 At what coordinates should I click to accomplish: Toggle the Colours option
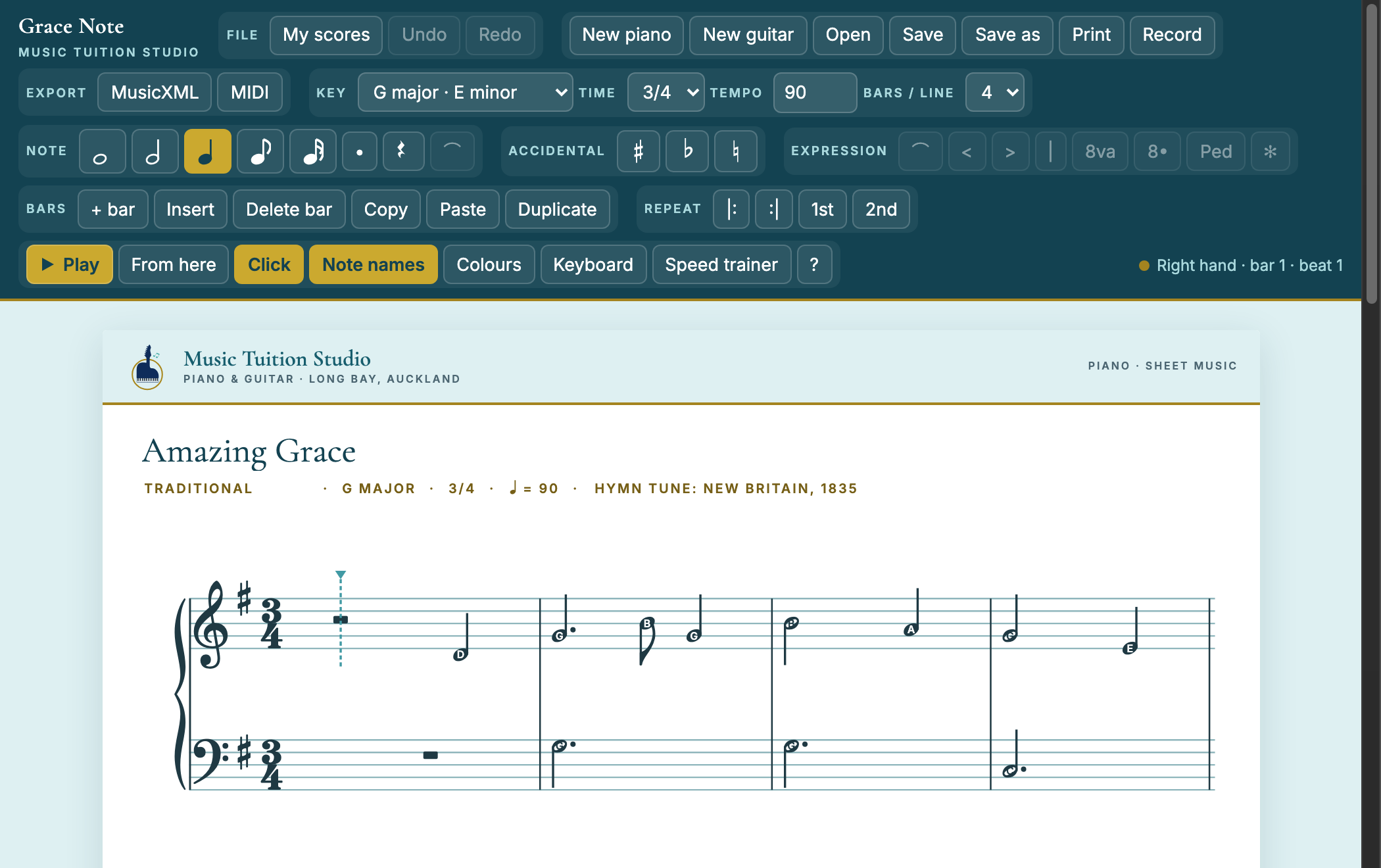489,264
